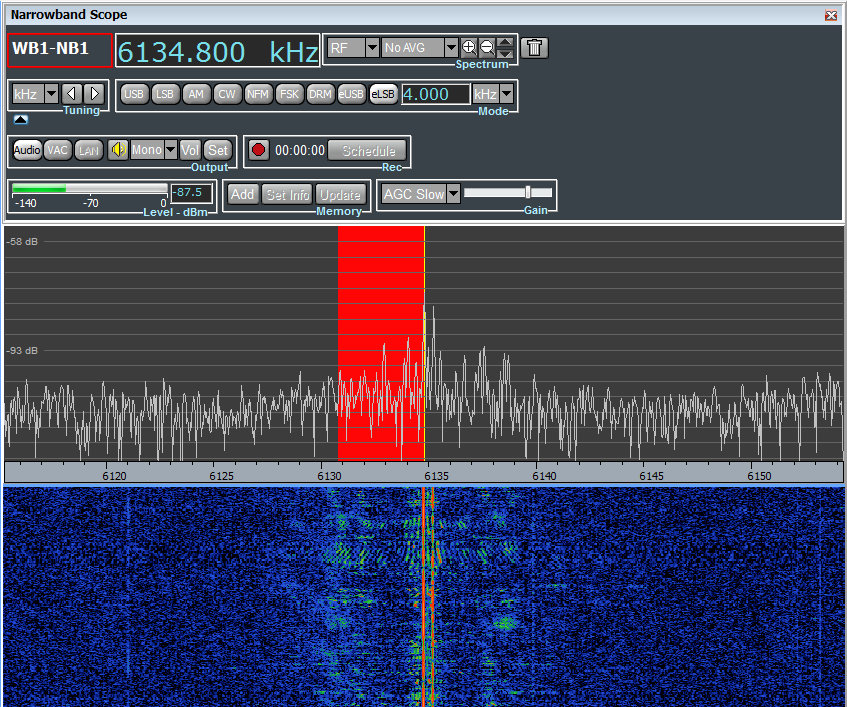Screen dimensions: 847x707
Task: Click the Set Info memory button
Action: pyautogui.click(x=287, y=194)
